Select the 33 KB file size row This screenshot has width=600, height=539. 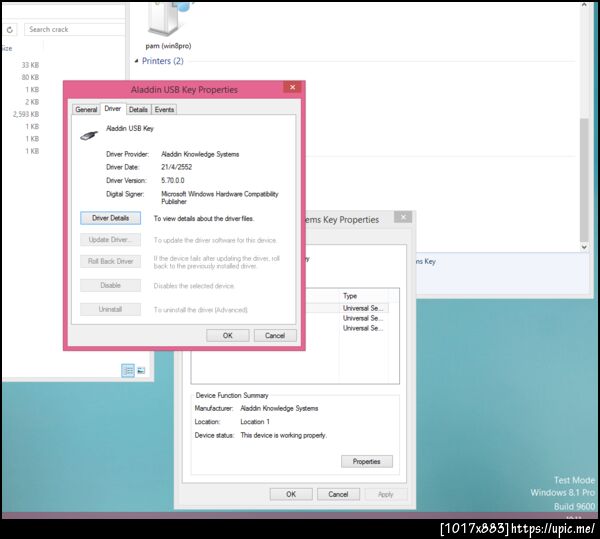(x=30, y=65)
